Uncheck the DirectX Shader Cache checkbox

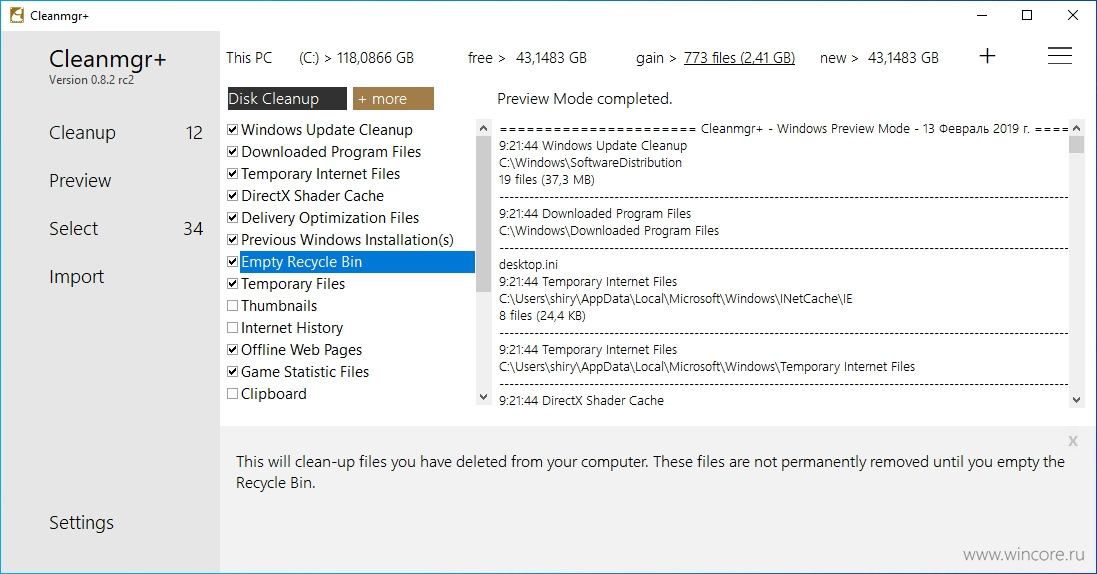pyautogui.click(x=232, y=195)
